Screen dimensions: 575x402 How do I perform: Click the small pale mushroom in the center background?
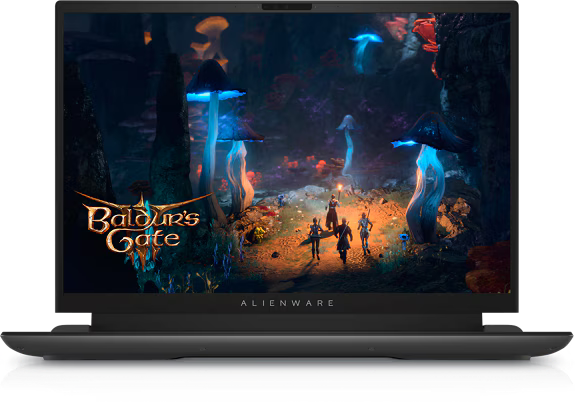[x=348, y=144]
